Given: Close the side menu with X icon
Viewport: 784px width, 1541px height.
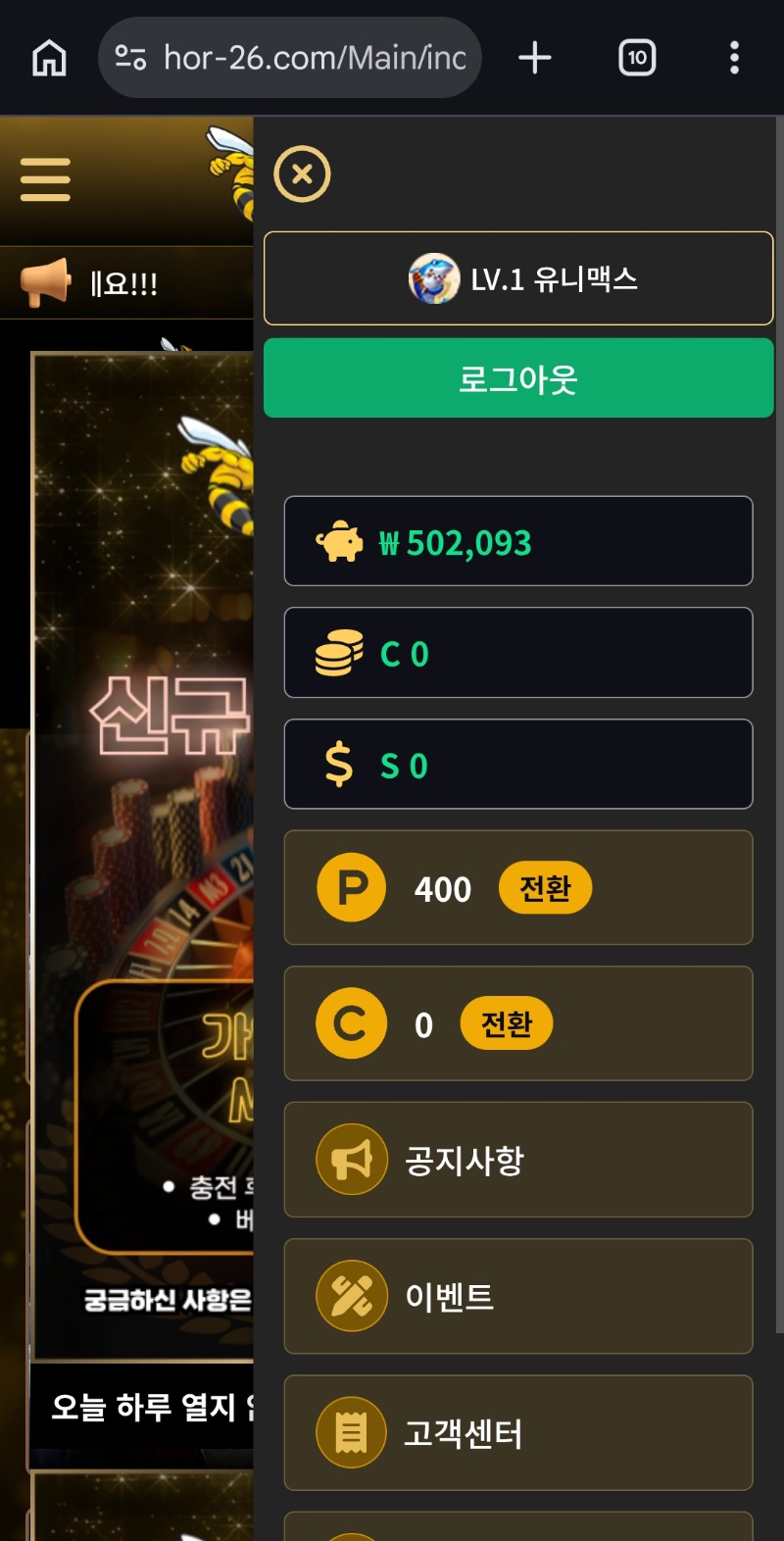Looking at the screenshot, I should tap(302, 174).
